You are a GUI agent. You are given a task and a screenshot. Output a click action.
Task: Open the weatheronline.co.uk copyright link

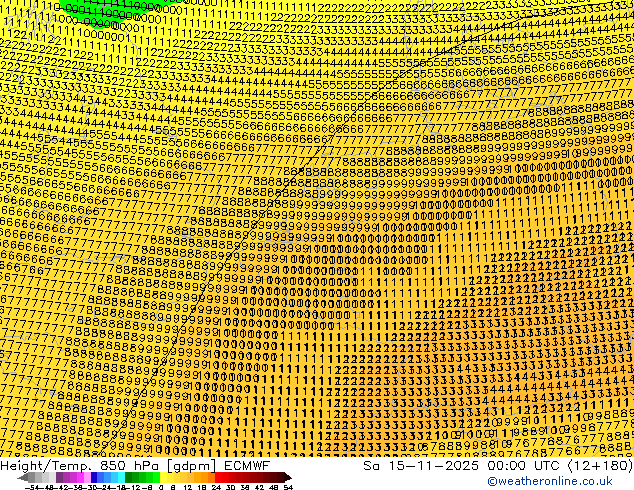tap(550, 481)
